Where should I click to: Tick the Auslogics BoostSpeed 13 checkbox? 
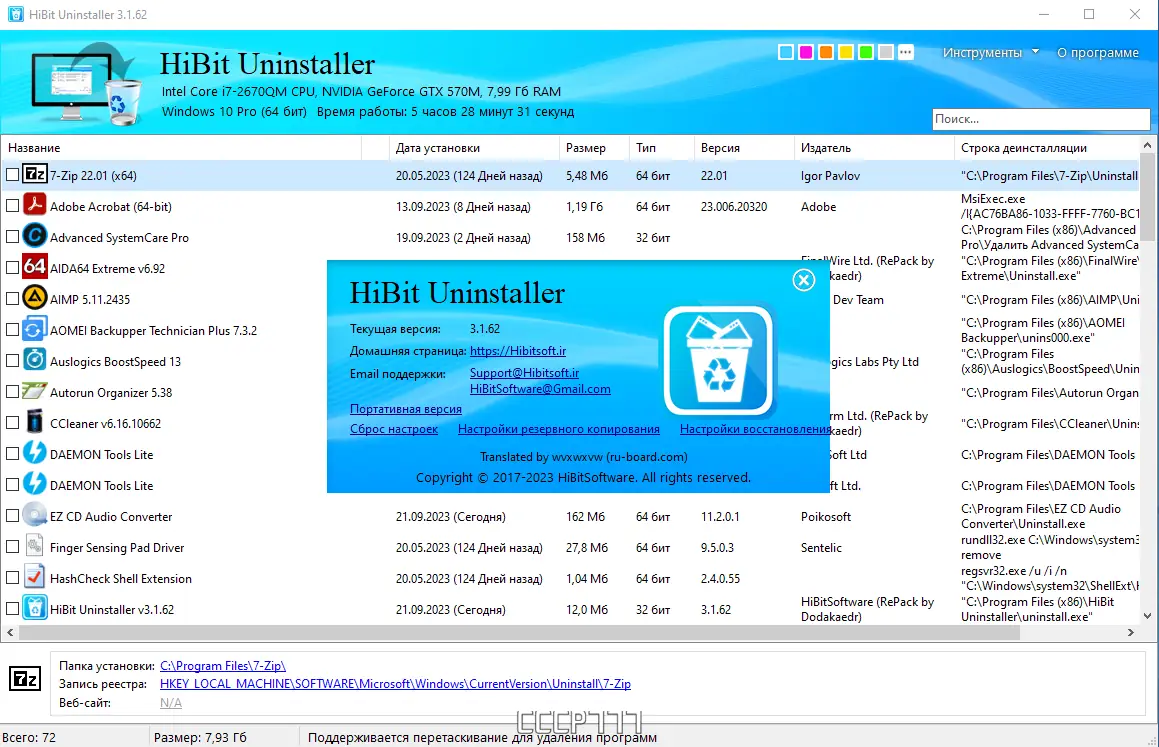(13, 361)
